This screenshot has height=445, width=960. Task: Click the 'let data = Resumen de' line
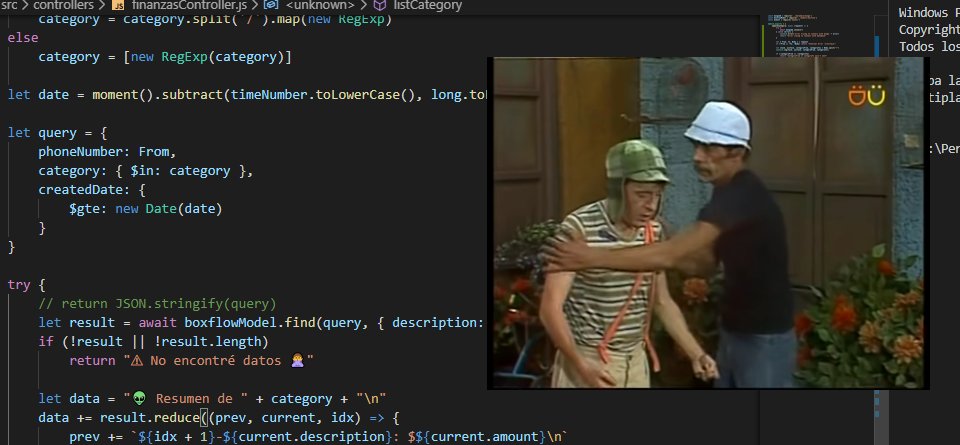[x=212, y=398]
